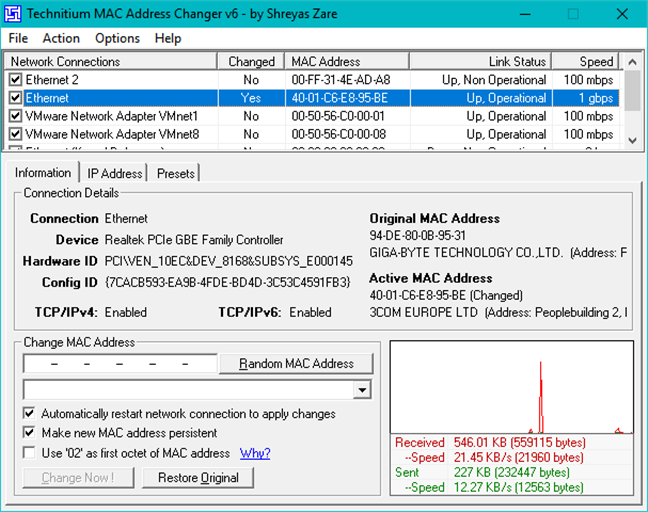Select the Ethernet 2 row name

click(x=52, y=80)
